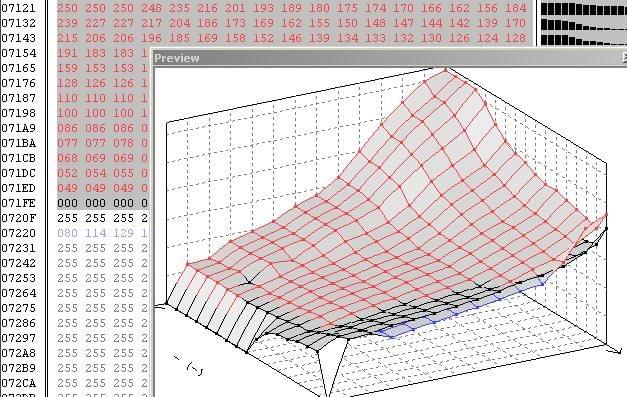Click the blue highlighted cells on the 3D surface
Image resolution: width=627 pixels, height=397 pixels.
460,310
